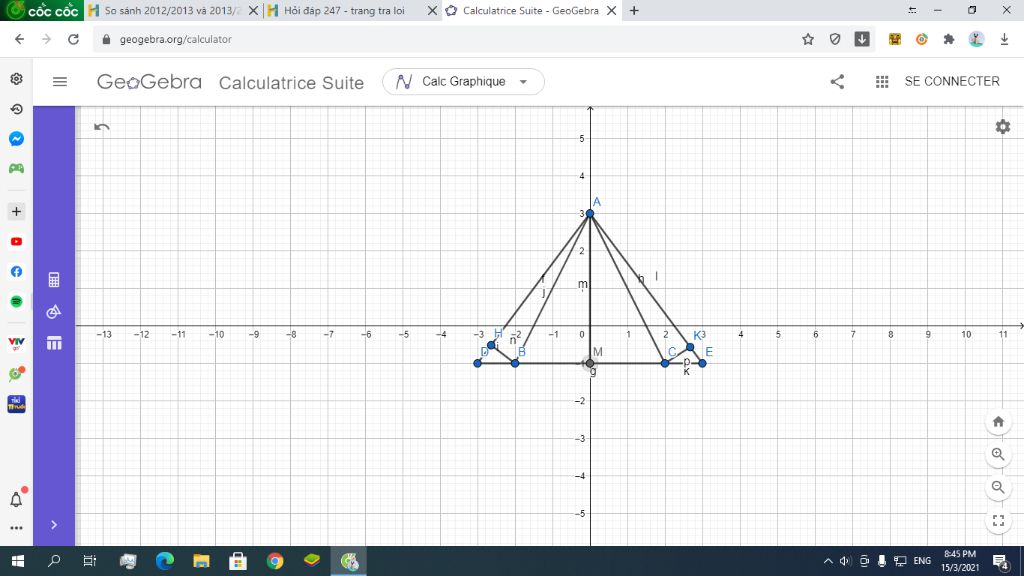Reload the GeoGebra page
The width and height of the screenshot is (1024, 576).
(73, 39)
